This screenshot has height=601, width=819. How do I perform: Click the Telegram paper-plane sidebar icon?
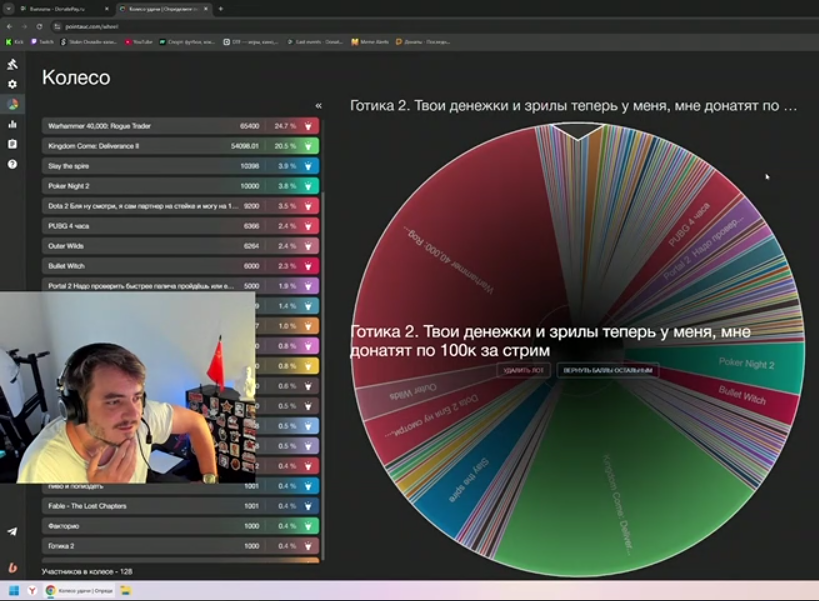tap(13, 532)
